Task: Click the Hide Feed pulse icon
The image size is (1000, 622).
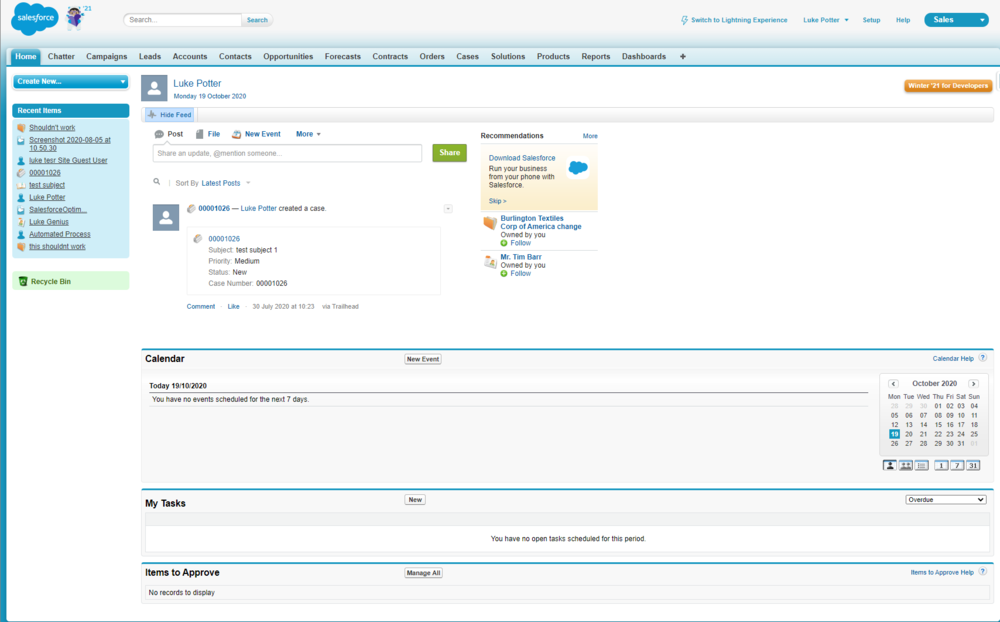Action: 152,115
